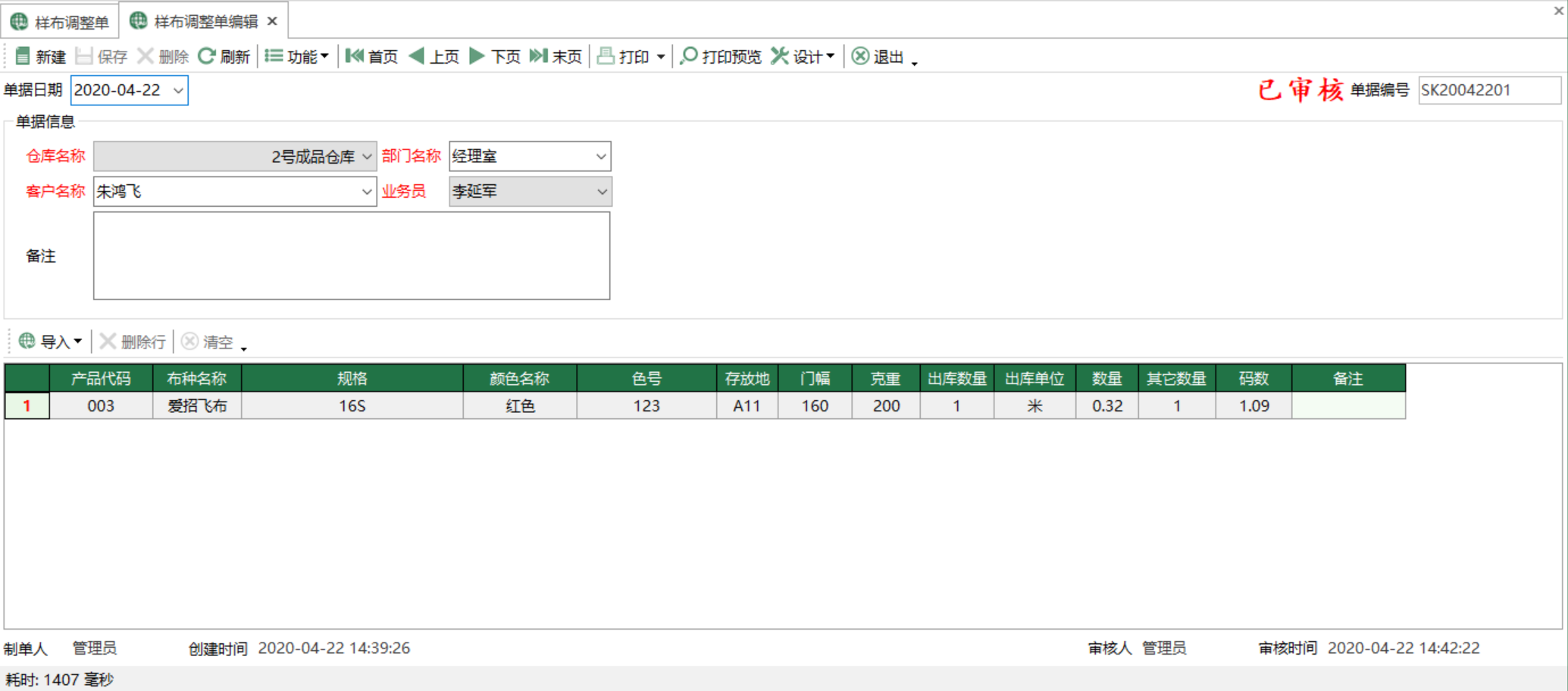Click the 克重 cell value 200
1568x691 pixels.
click(x=886, y=406)
